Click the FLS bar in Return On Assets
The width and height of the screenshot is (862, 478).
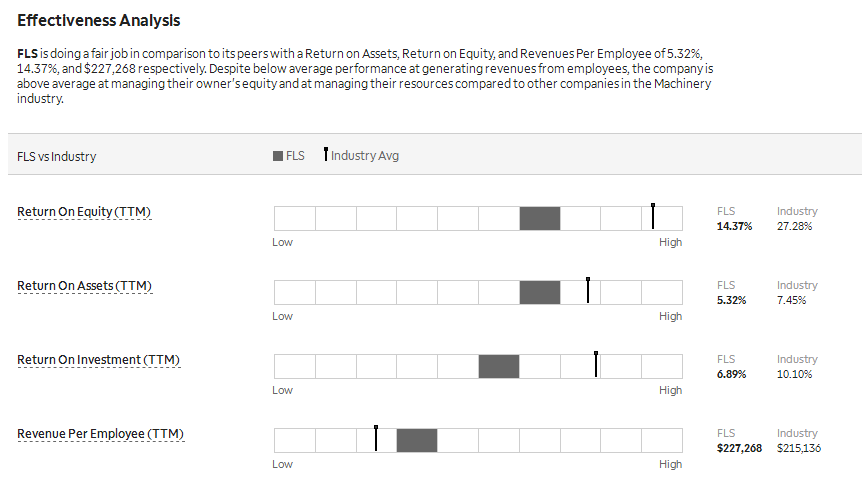539,292
